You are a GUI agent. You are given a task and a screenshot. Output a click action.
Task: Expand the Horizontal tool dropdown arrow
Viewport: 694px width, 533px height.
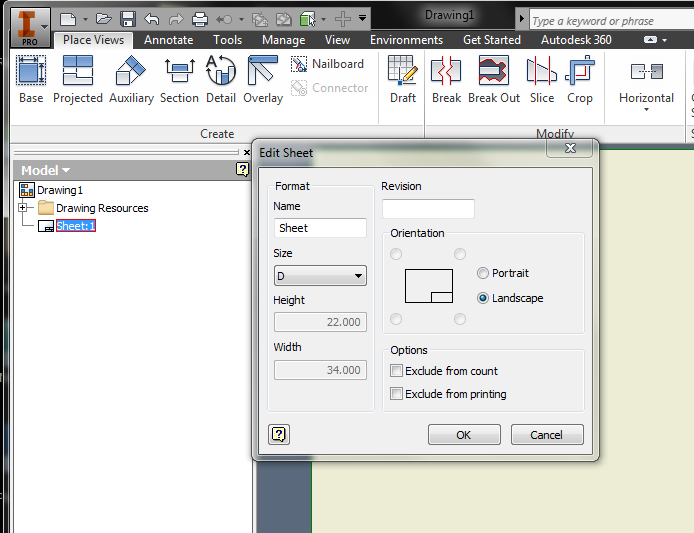646,109
